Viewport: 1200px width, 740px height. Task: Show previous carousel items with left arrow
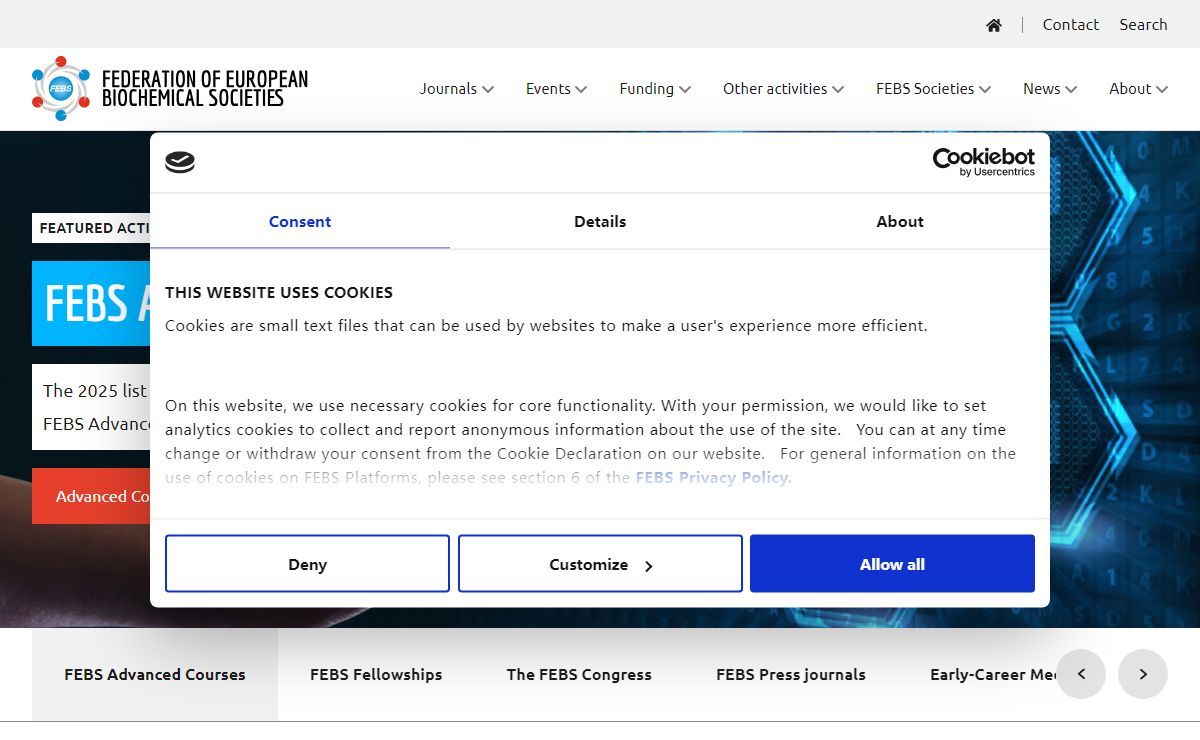[1081, 674]
